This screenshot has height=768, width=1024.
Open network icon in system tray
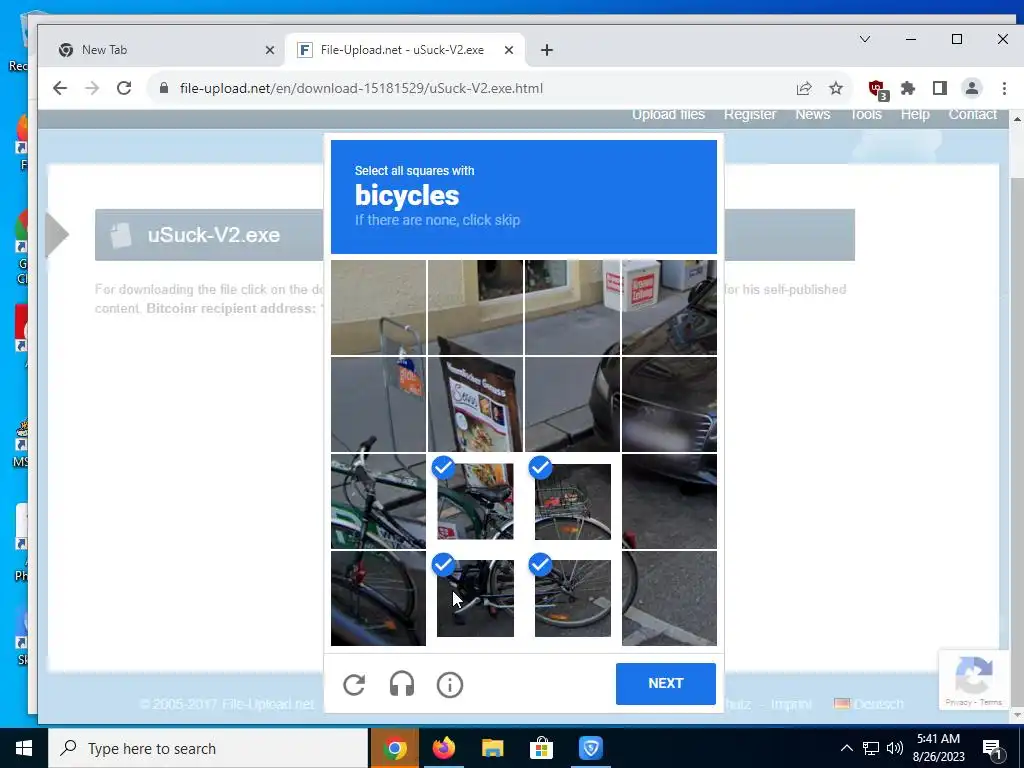coord(871,748)
